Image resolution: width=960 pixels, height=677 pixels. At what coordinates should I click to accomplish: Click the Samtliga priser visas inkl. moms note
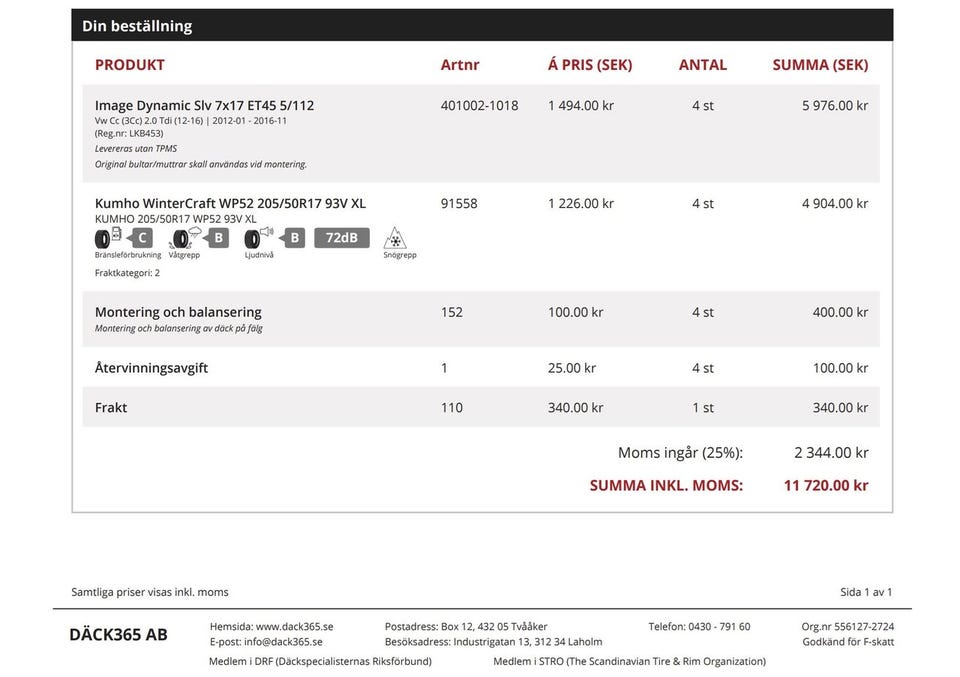point(150,592)
